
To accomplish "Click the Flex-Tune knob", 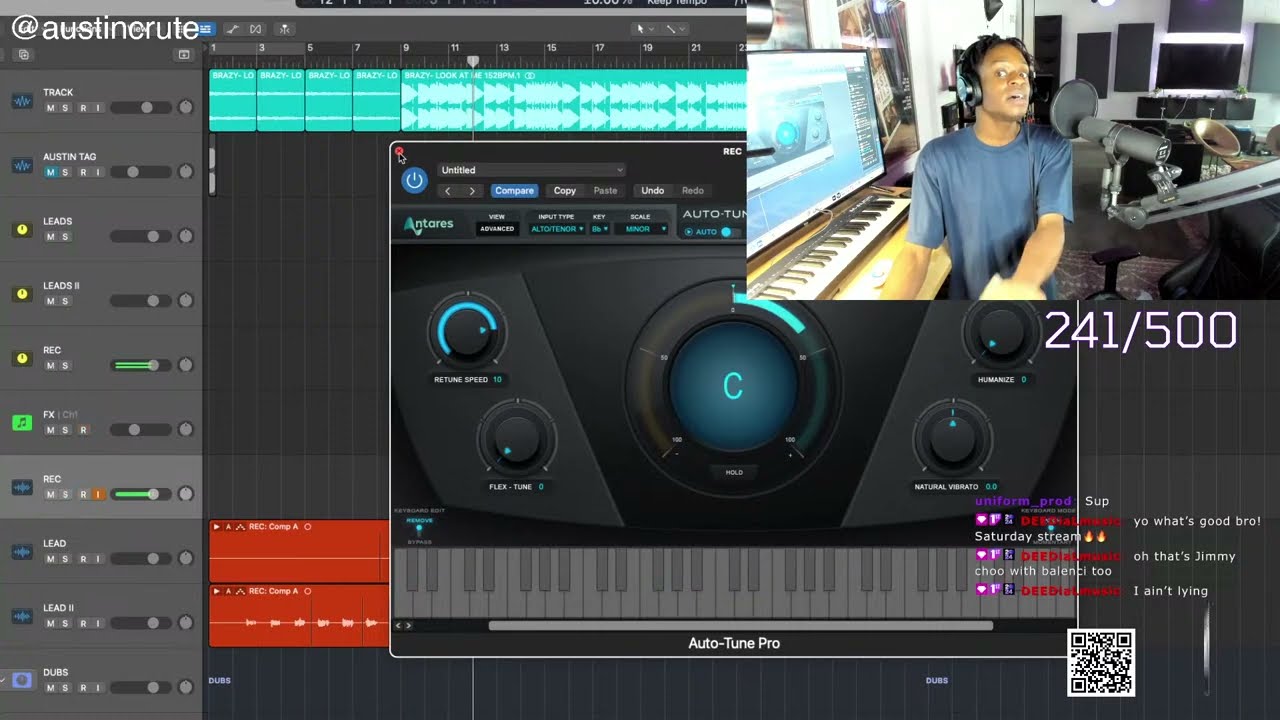I will (x=516, y=440).
